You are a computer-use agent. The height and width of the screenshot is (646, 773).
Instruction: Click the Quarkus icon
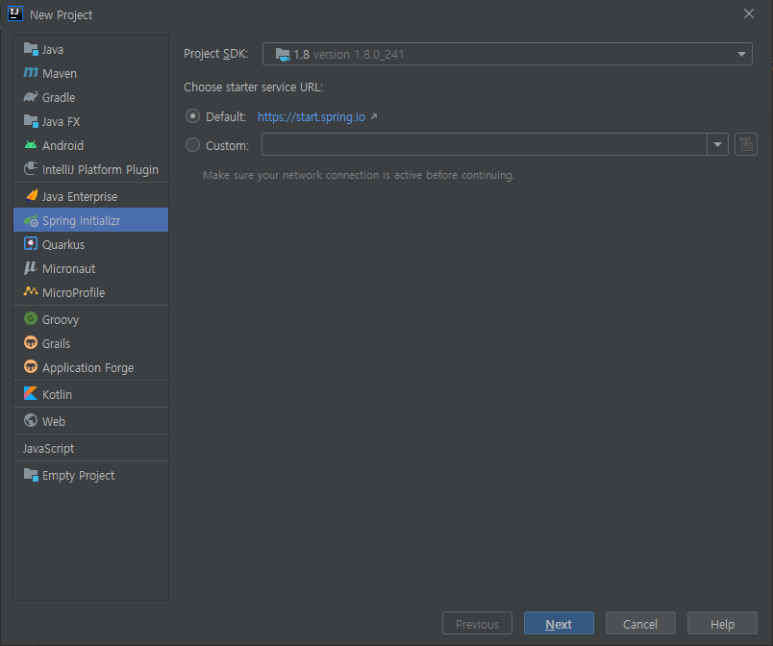click(x=31, y=244)
